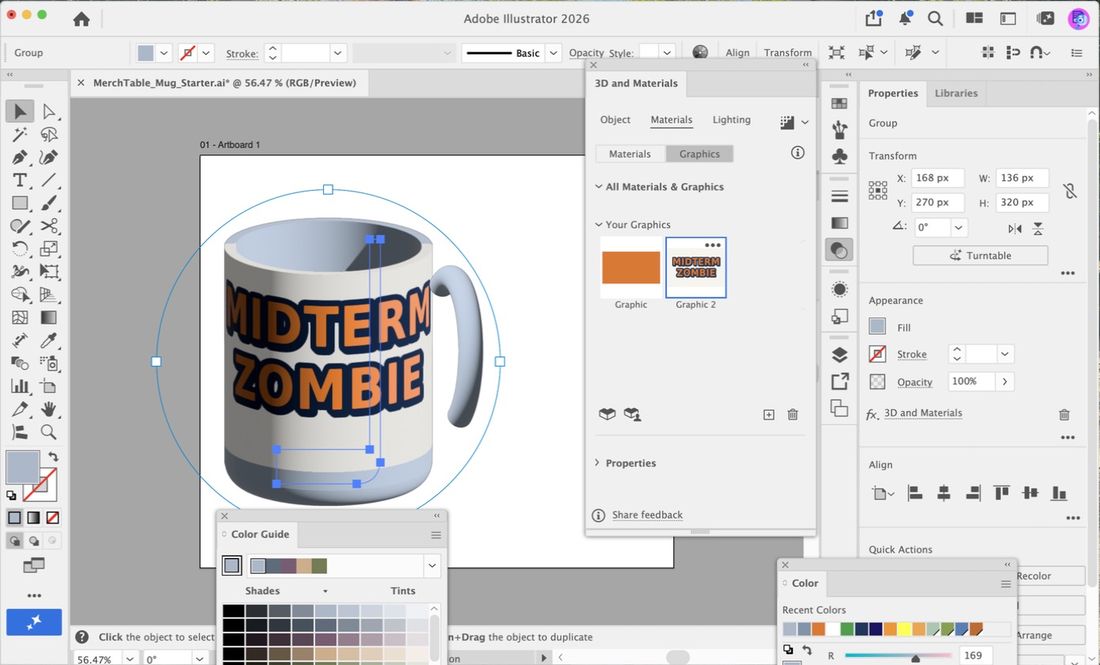Image resolution: width=1100 pixels, height=665 pixels.
Task: Click the Home icon
Action: point(81,19)
